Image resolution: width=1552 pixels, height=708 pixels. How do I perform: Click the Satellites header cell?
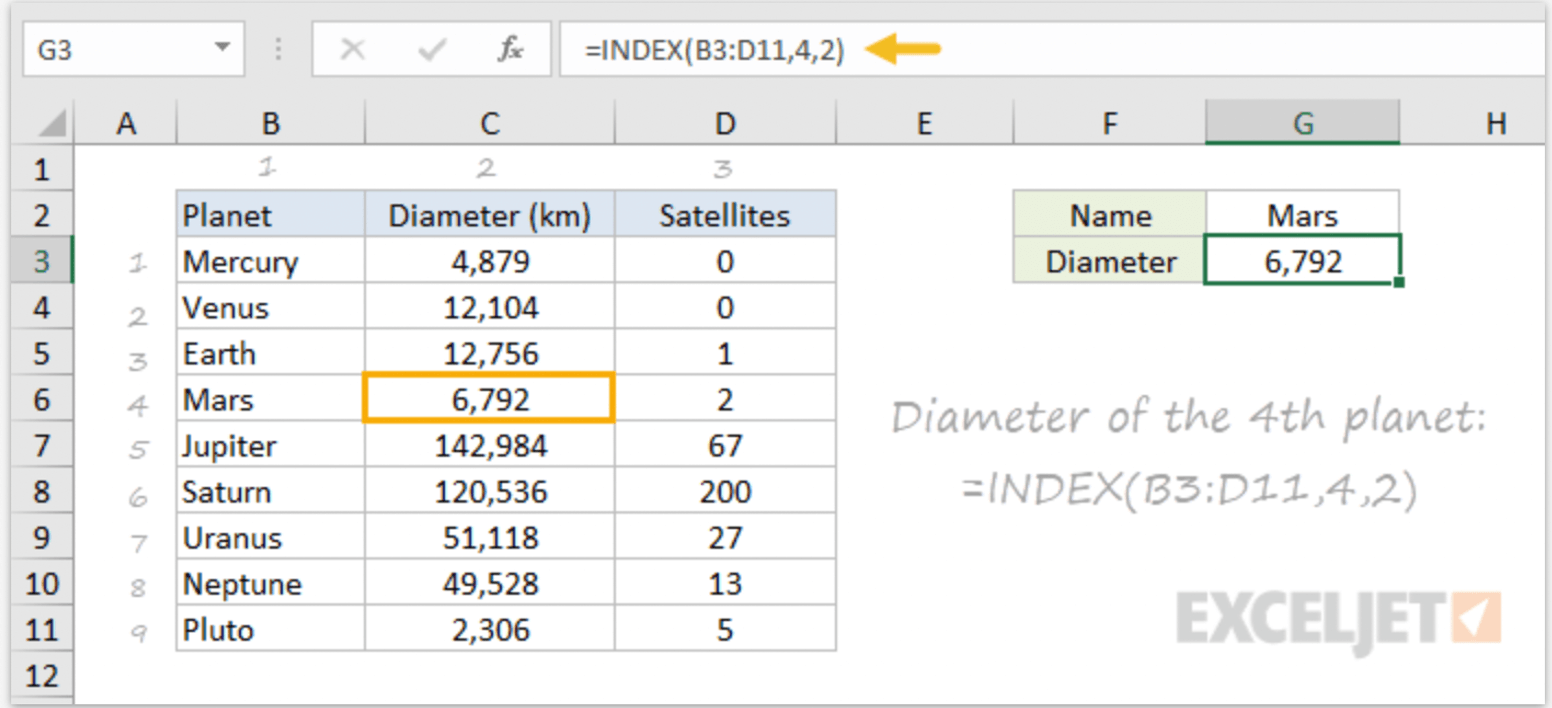(x=725, y=215)
